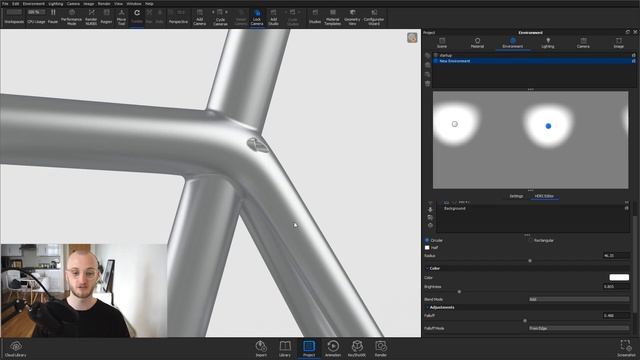
Task: Click the lock icon on New Environment row
Action: click(633, 61)
